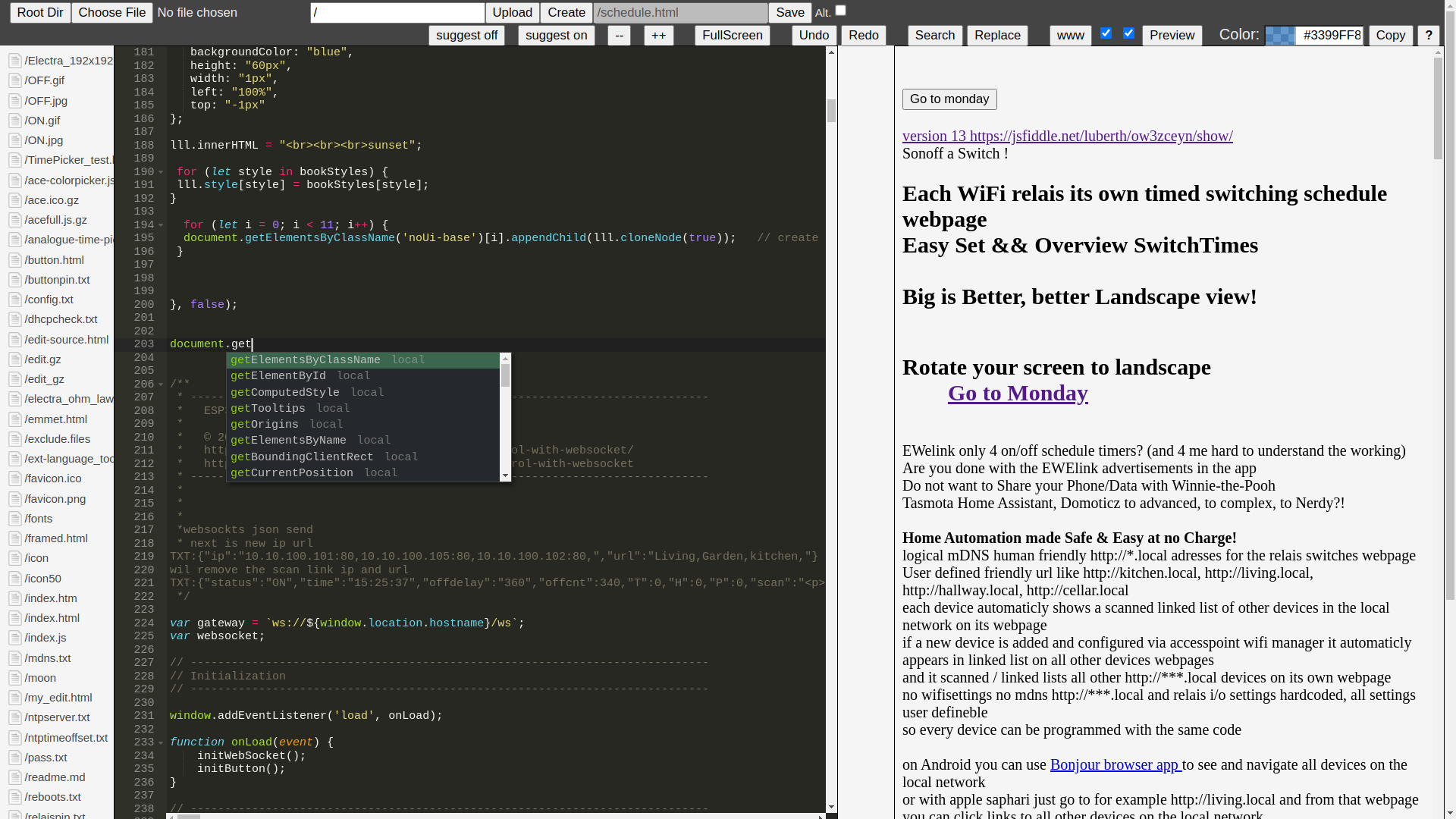Collapse the fold arrow at line 233

coord(161,742)
